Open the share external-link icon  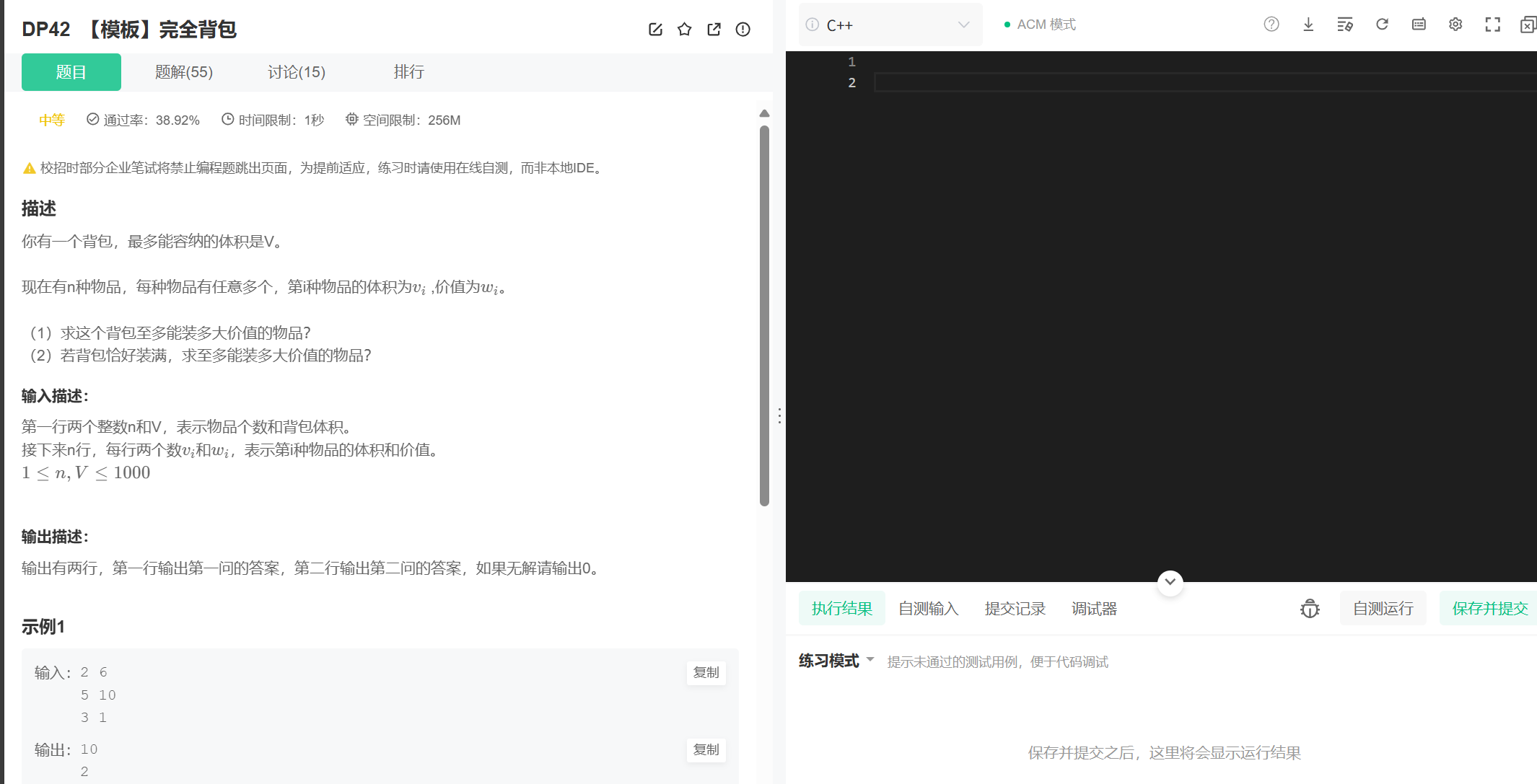click(x=714, y=30)
